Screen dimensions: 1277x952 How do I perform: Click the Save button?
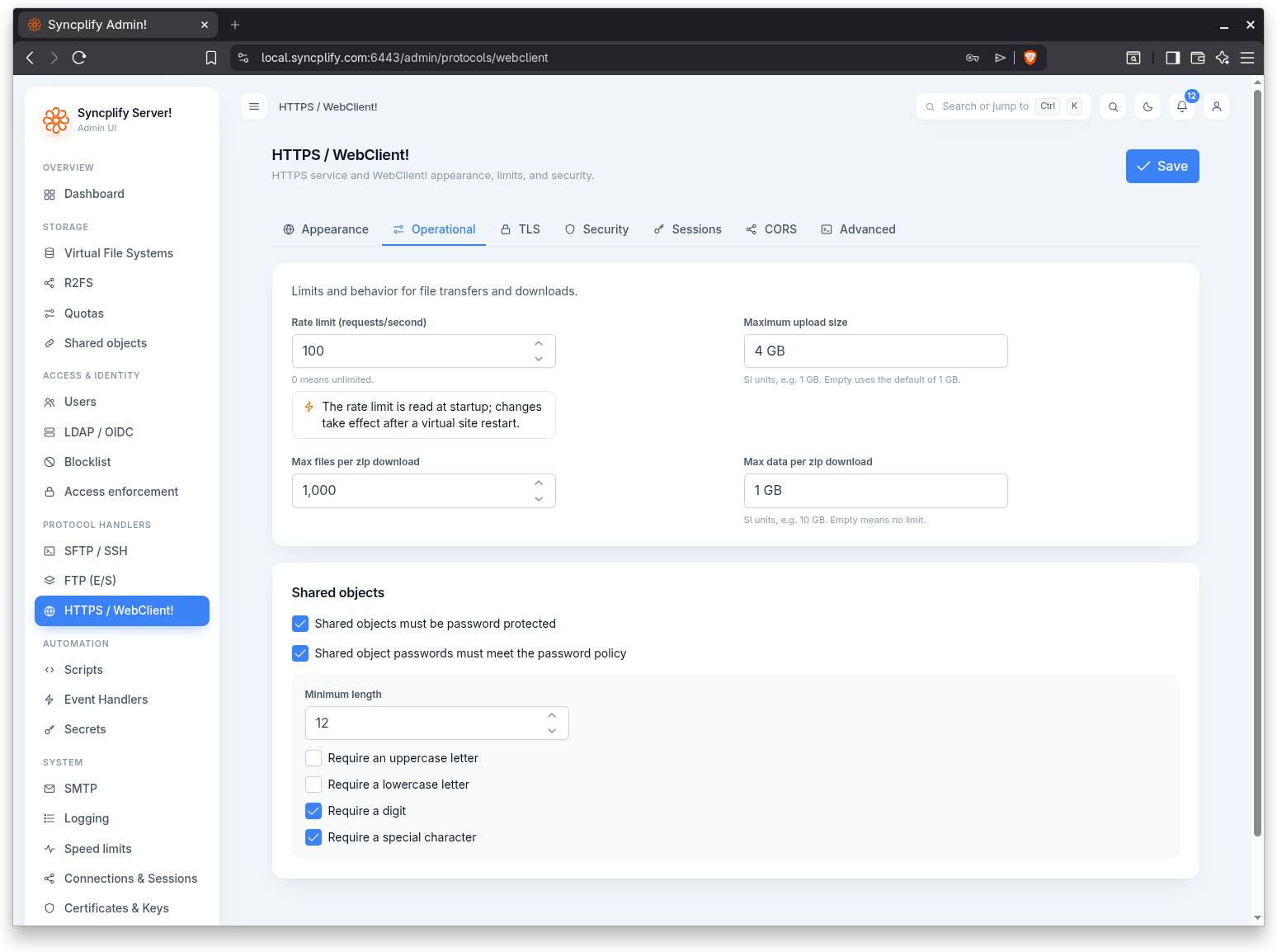click(1162, 166)
